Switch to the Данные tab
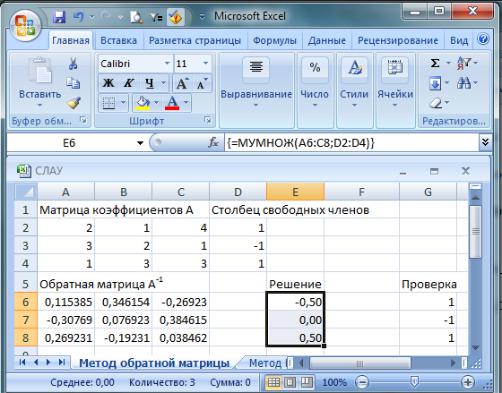 [x=327, y=40]
